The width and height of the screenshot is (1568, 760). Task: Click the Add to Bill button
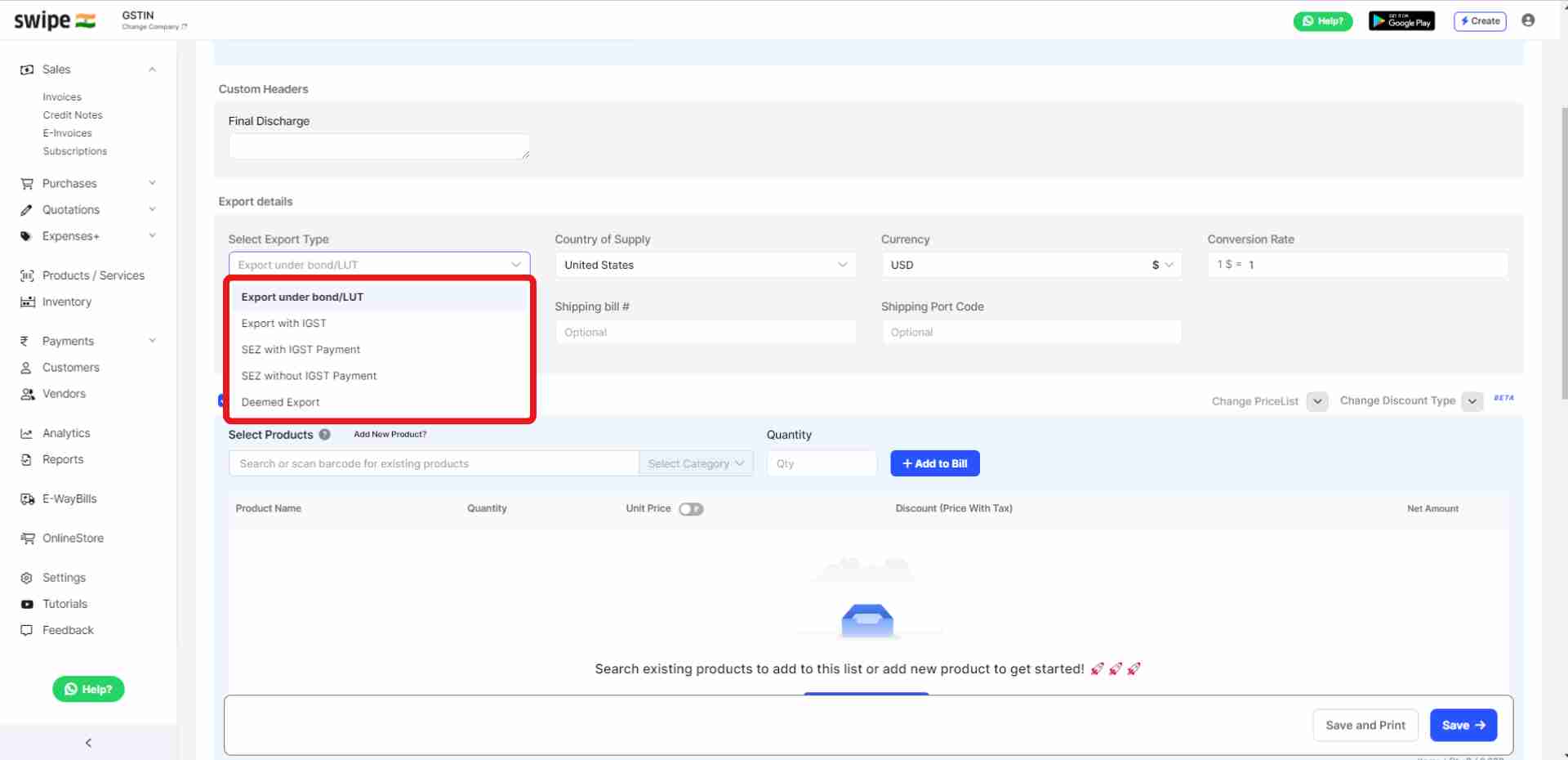(935, 463)
